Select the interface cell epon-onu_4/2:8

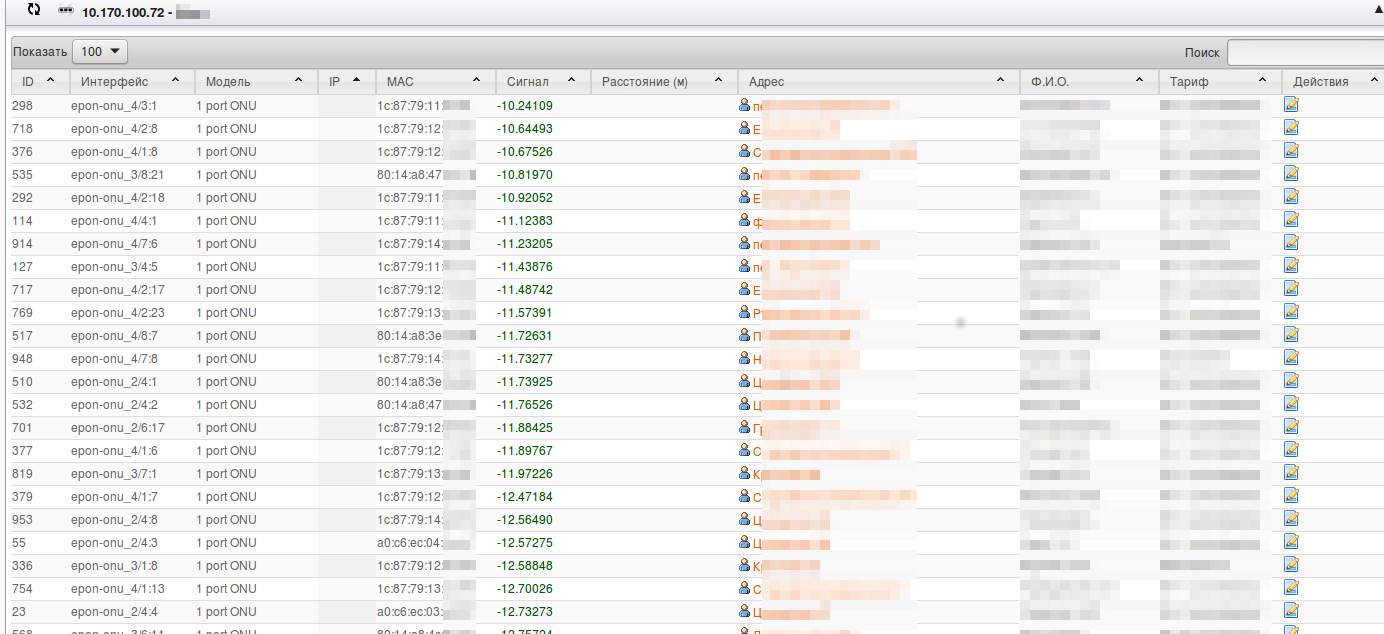point(114,129)
